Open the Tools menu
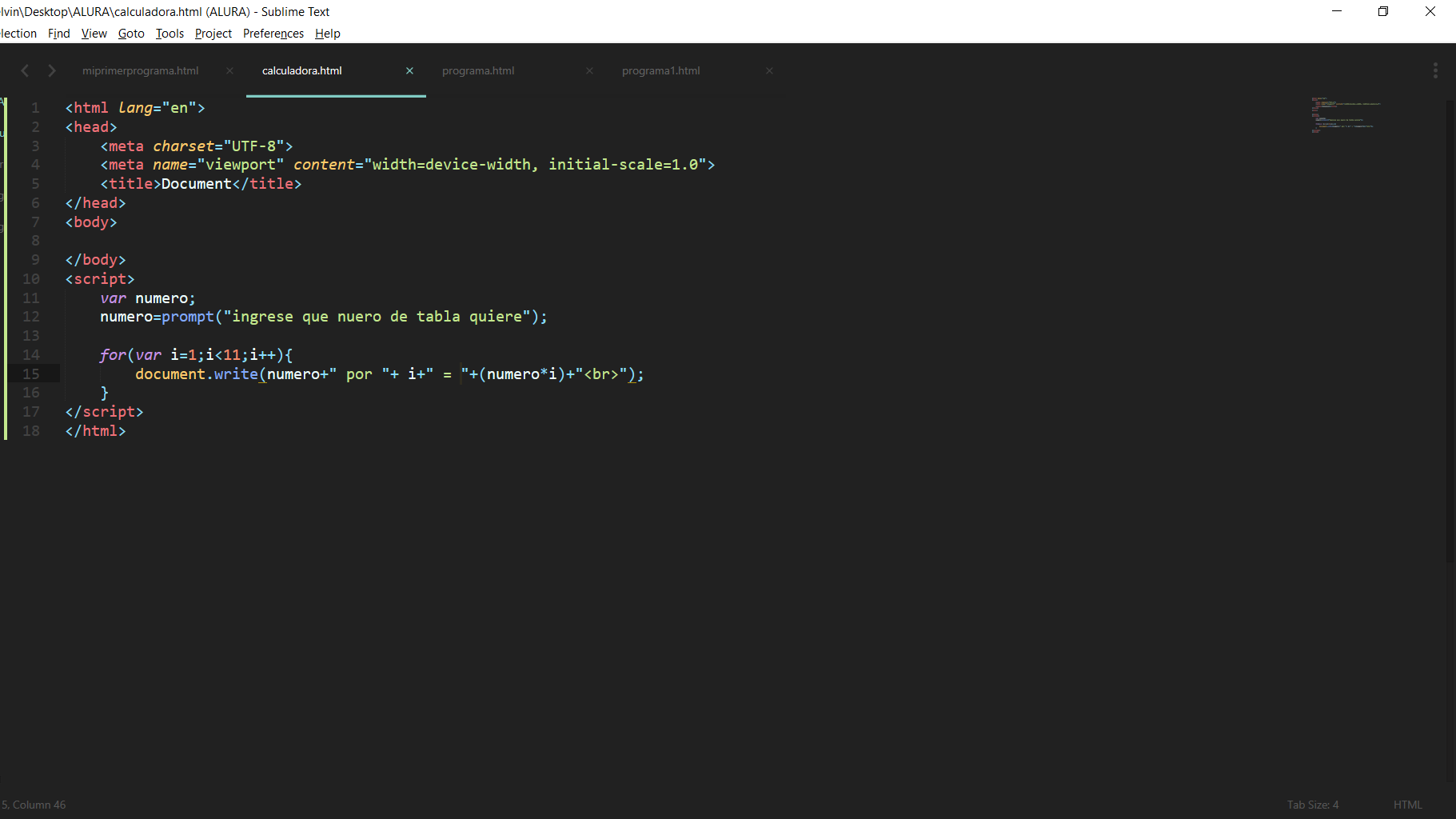The image size is (1456, 819). point(170,34)
